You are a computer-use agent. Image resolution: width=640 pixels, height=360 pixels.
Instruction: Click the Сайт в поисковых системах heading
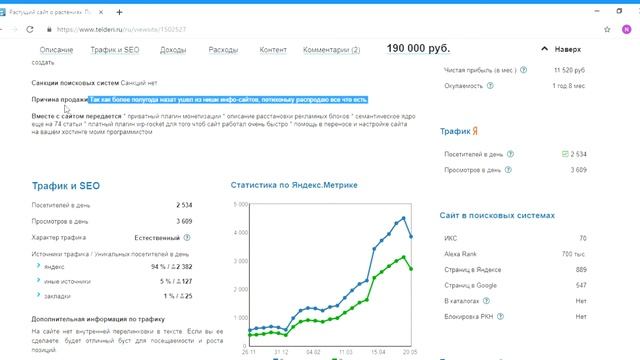coord(497,216)
